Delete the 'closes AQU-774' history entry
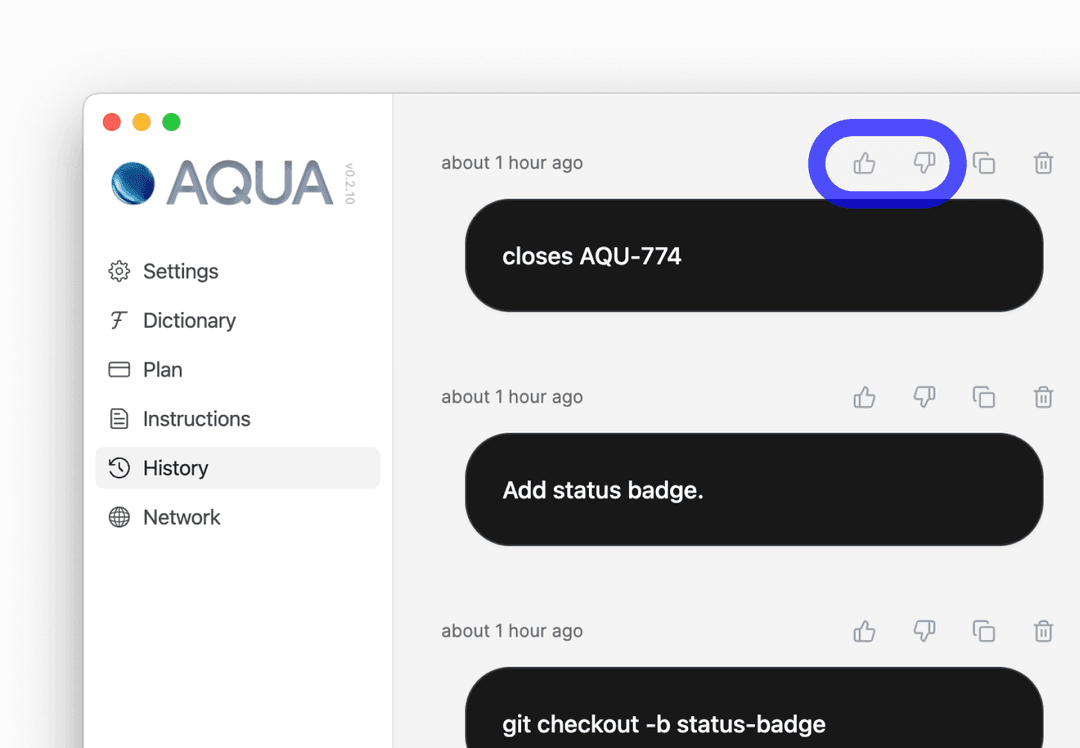Viewport: 1080px width, 748px height. (1043, 163)
